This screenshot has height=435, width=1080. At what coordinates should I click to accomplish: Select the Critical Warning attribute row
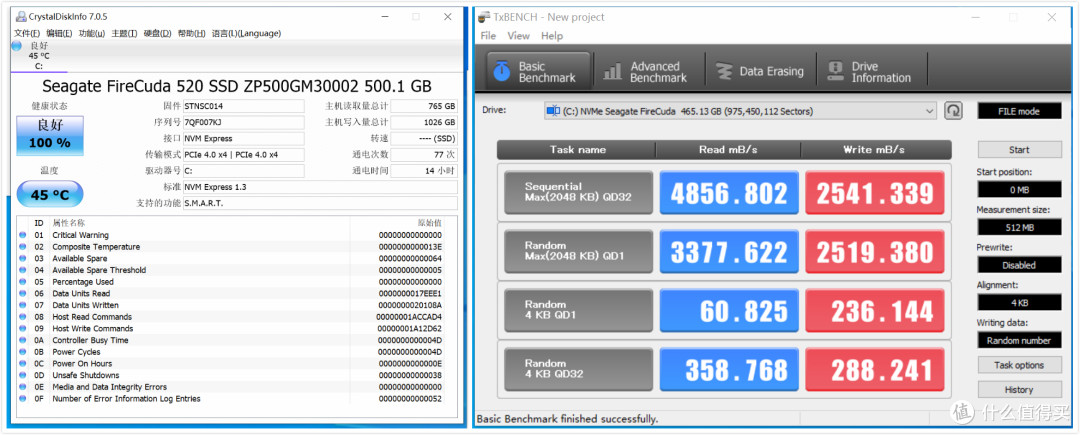pos(230,235)
